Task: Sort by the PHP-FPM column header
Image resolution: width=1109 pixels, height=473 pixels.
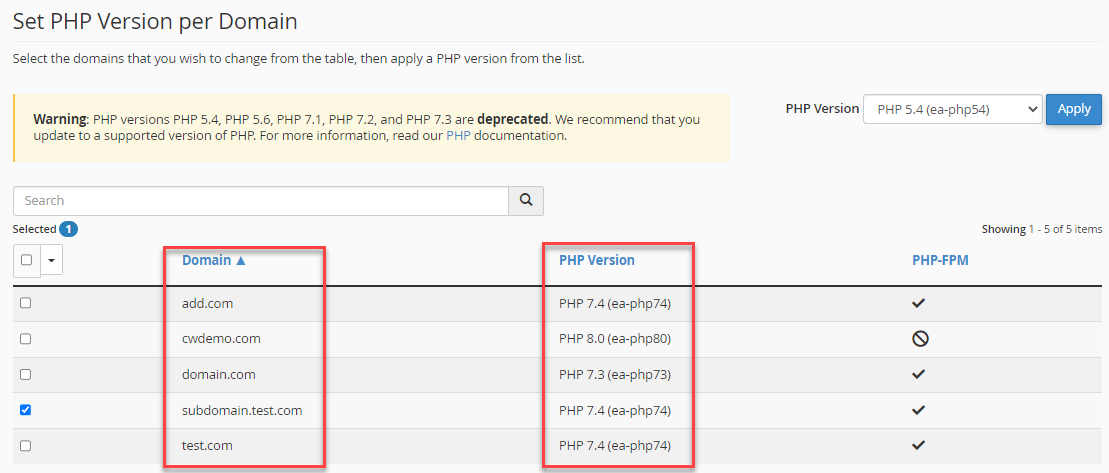Action: click(x=940, y=260)
